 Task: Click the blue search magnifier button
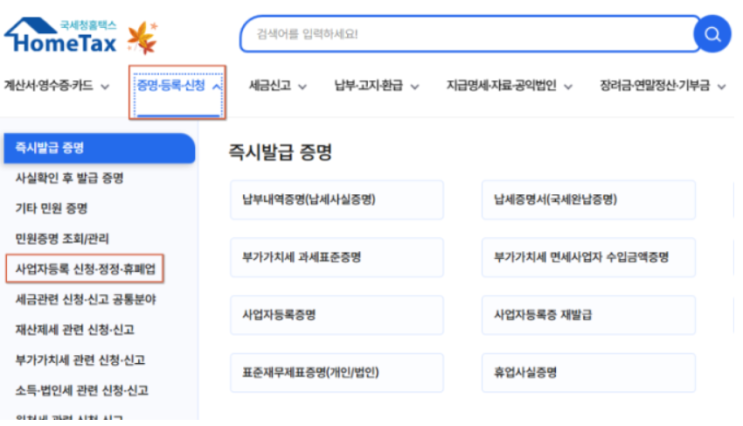tap(712, 34)
